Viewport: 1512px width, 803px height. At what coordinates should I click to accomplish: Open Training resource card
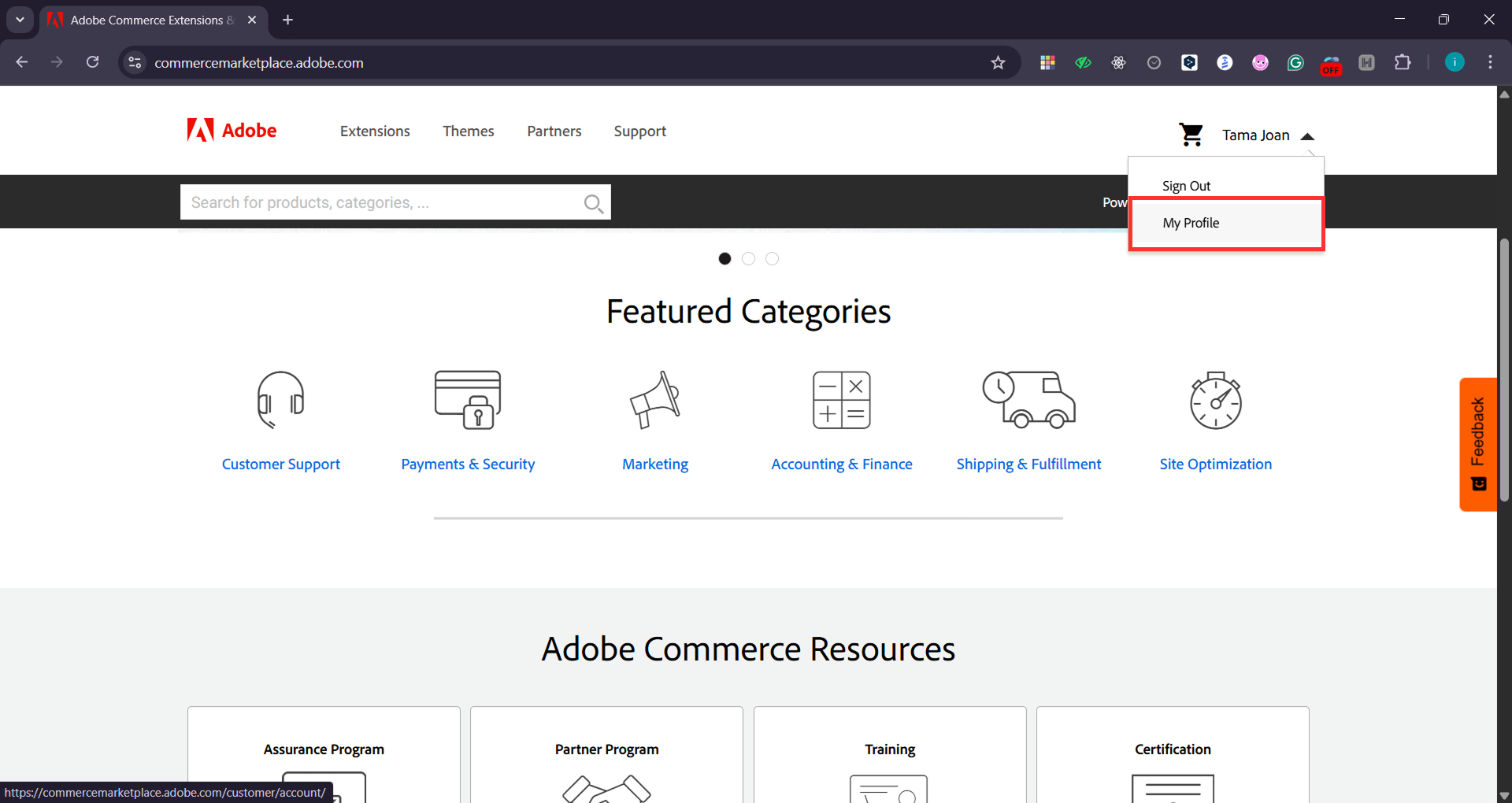(x=890, y=755)
